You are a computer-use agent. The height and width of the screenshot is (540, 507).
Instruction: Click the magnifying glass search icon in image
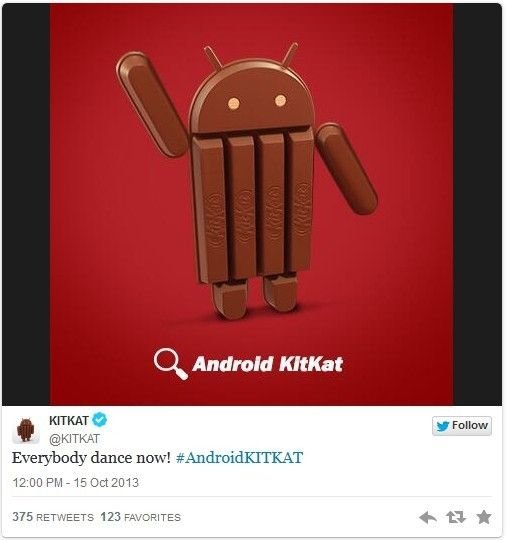[170, 364]
